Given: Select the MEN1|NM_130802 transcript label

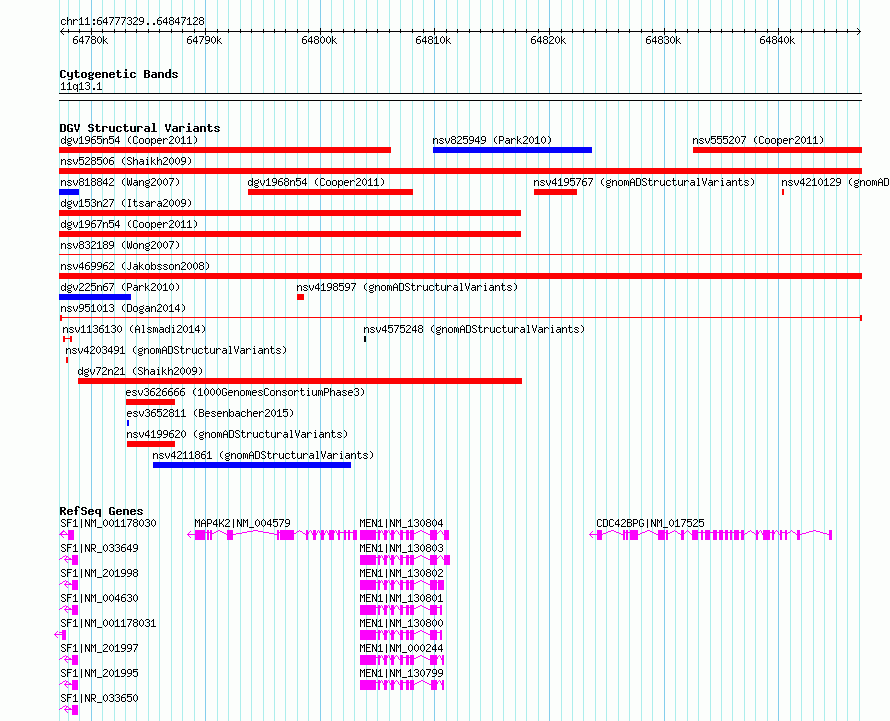Looking at the screenshot, I should coord(401,573).
